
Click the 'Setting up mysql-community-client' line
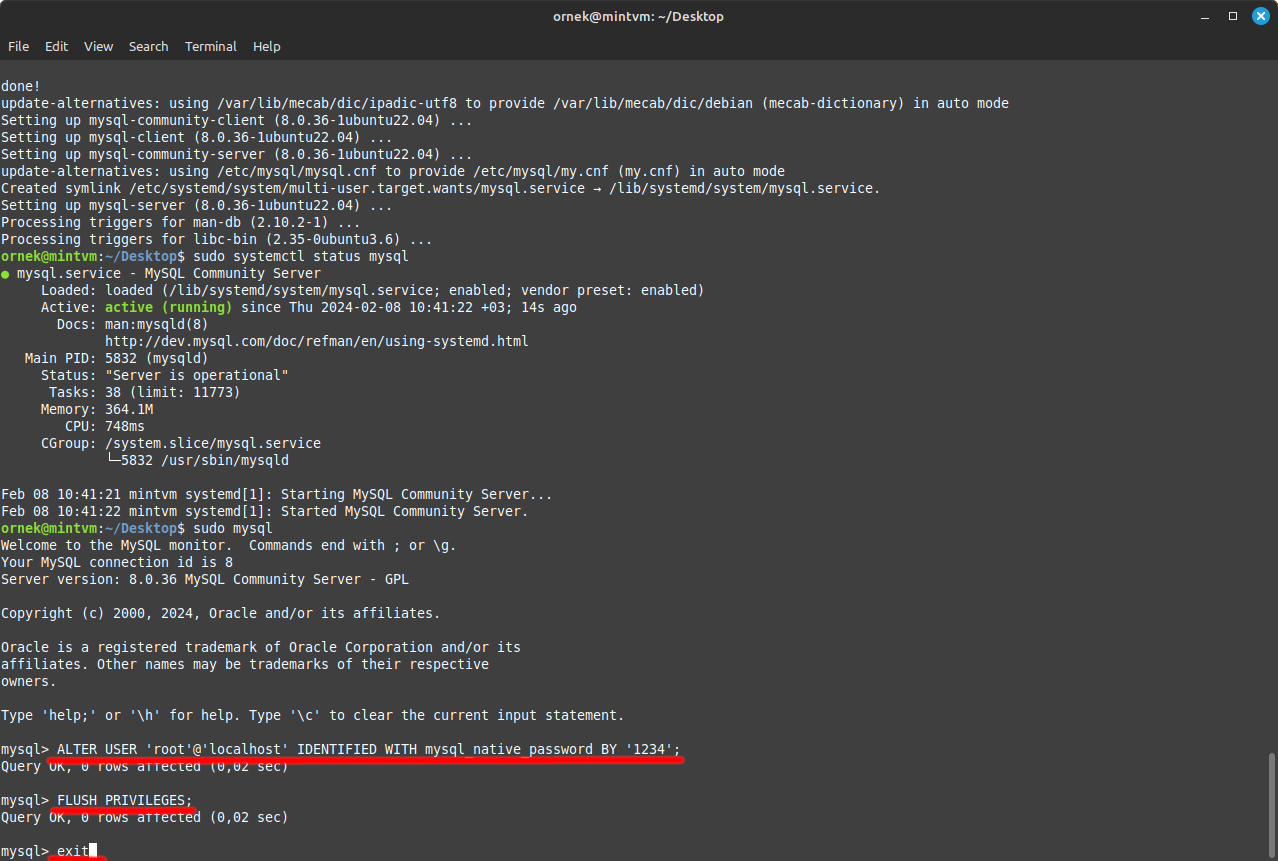pyautogui.click(x=237, y=120)
